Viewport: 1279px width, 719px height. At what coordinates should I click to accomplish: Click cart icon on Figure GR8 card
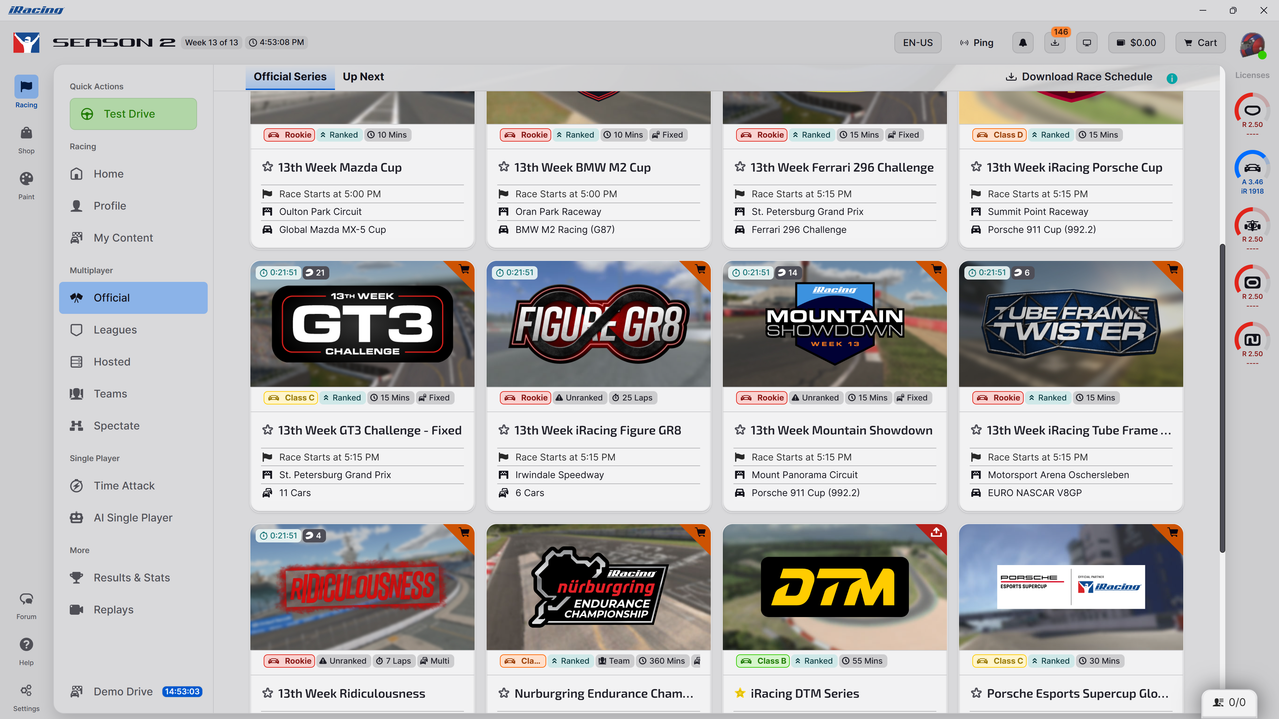pos(700,270)
